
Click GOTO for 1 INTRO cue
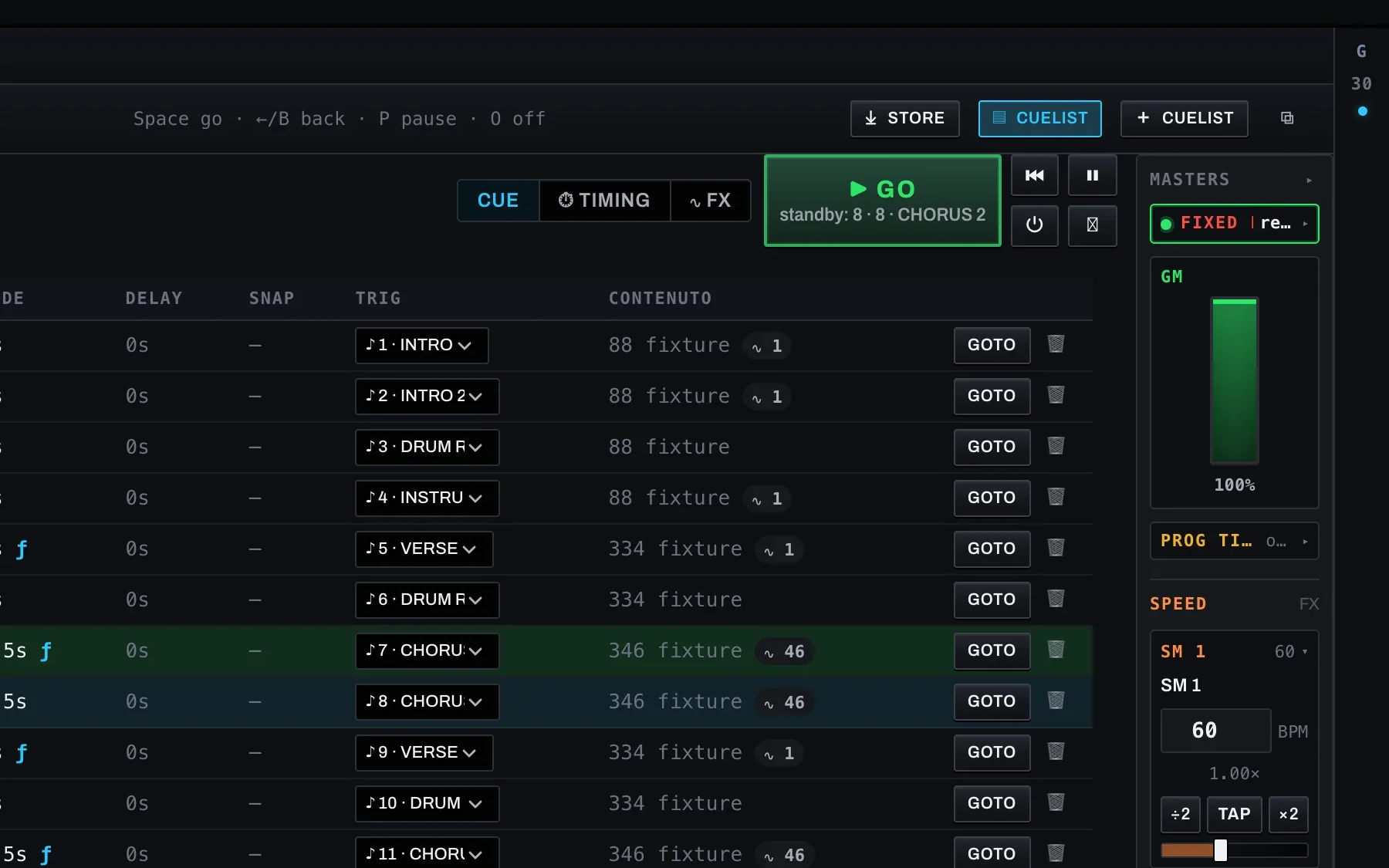[x=992, y=345]
